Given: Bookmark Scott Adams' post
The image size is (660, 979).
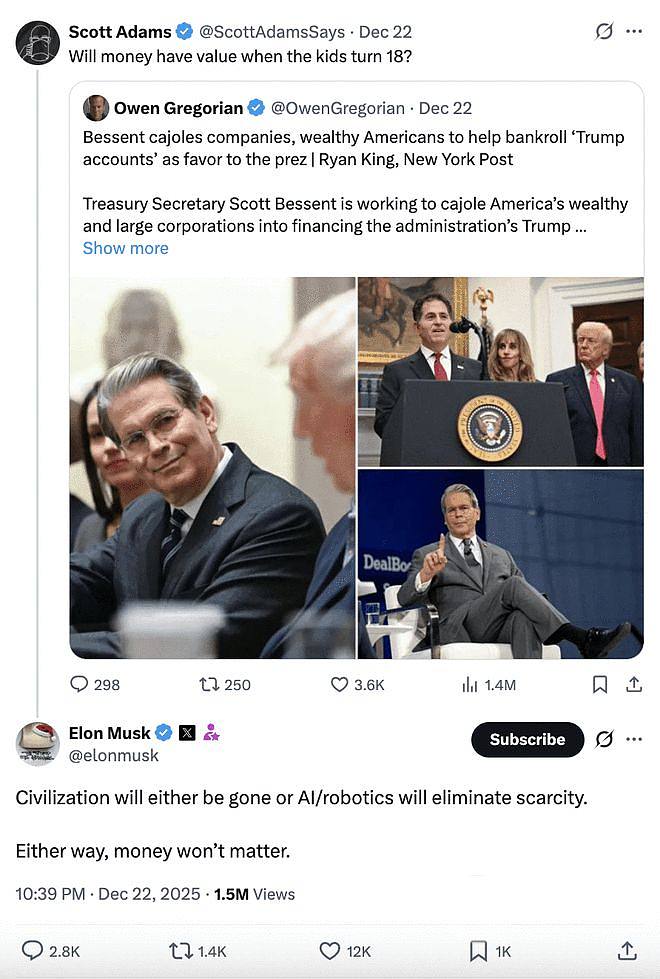Looking at the screenshot, I should (x=600, y=684).
